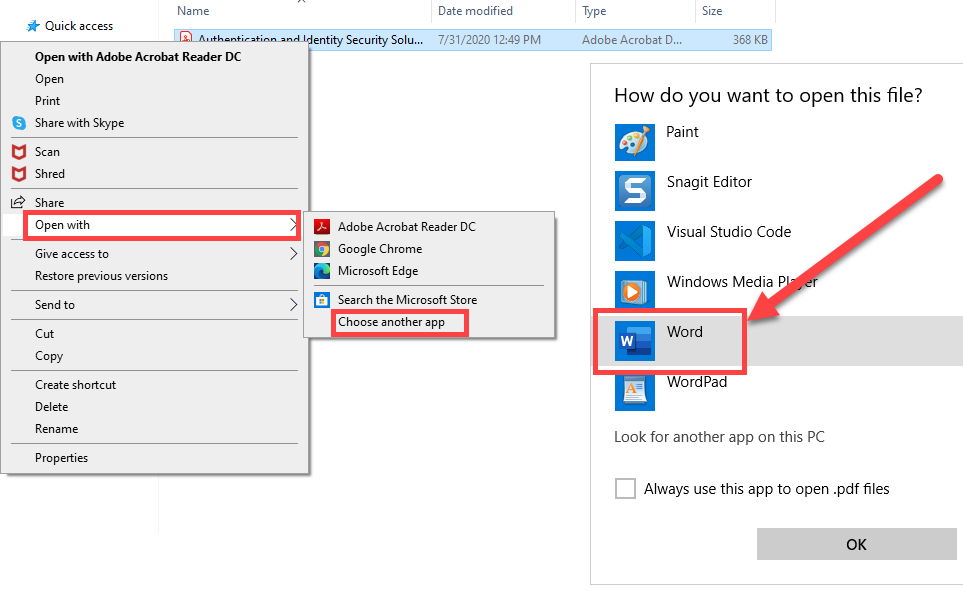Choose Delete from the context menu

click(x=52, y=407)
